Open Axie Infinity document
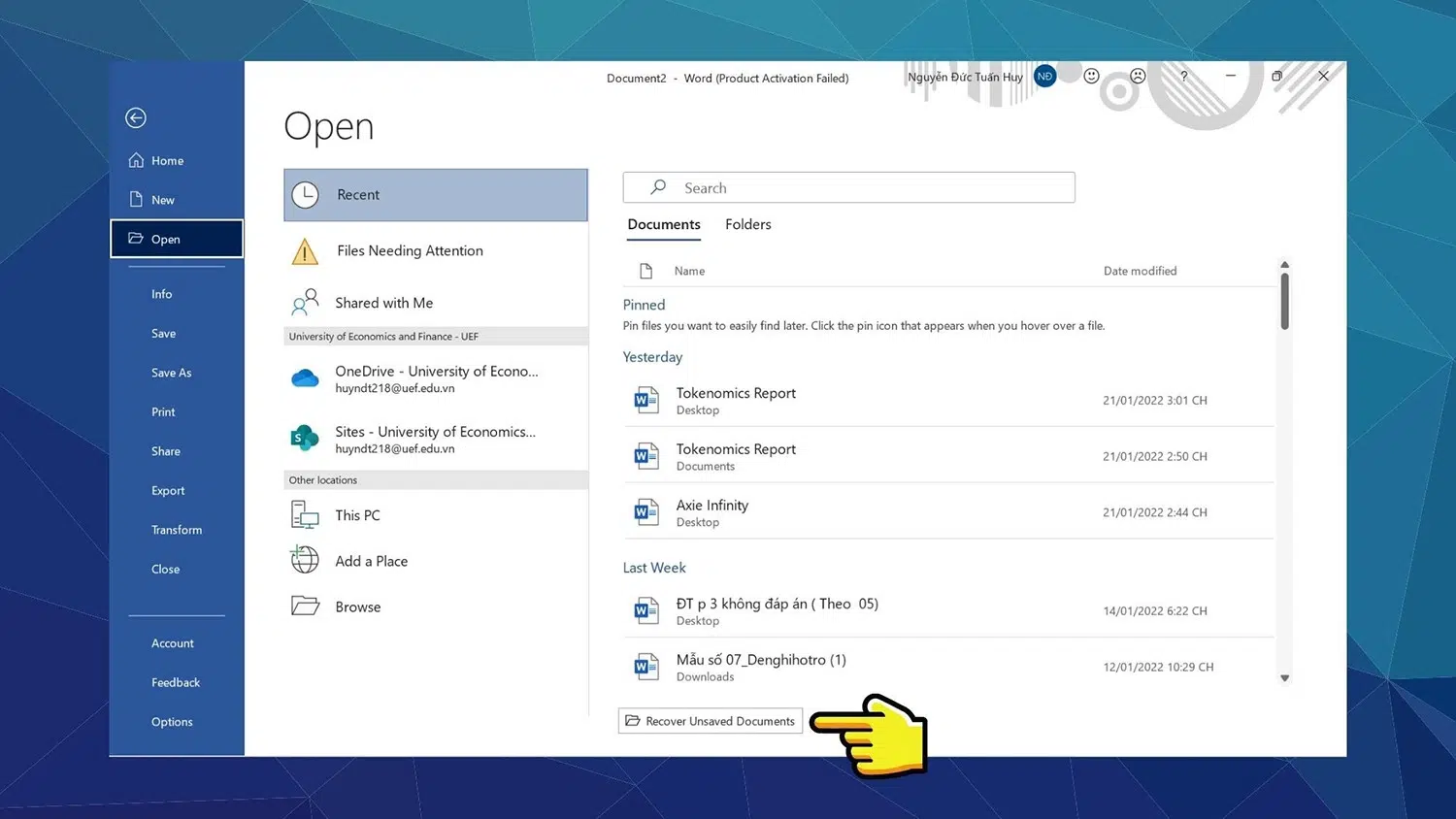 click(x=948, y=512)
